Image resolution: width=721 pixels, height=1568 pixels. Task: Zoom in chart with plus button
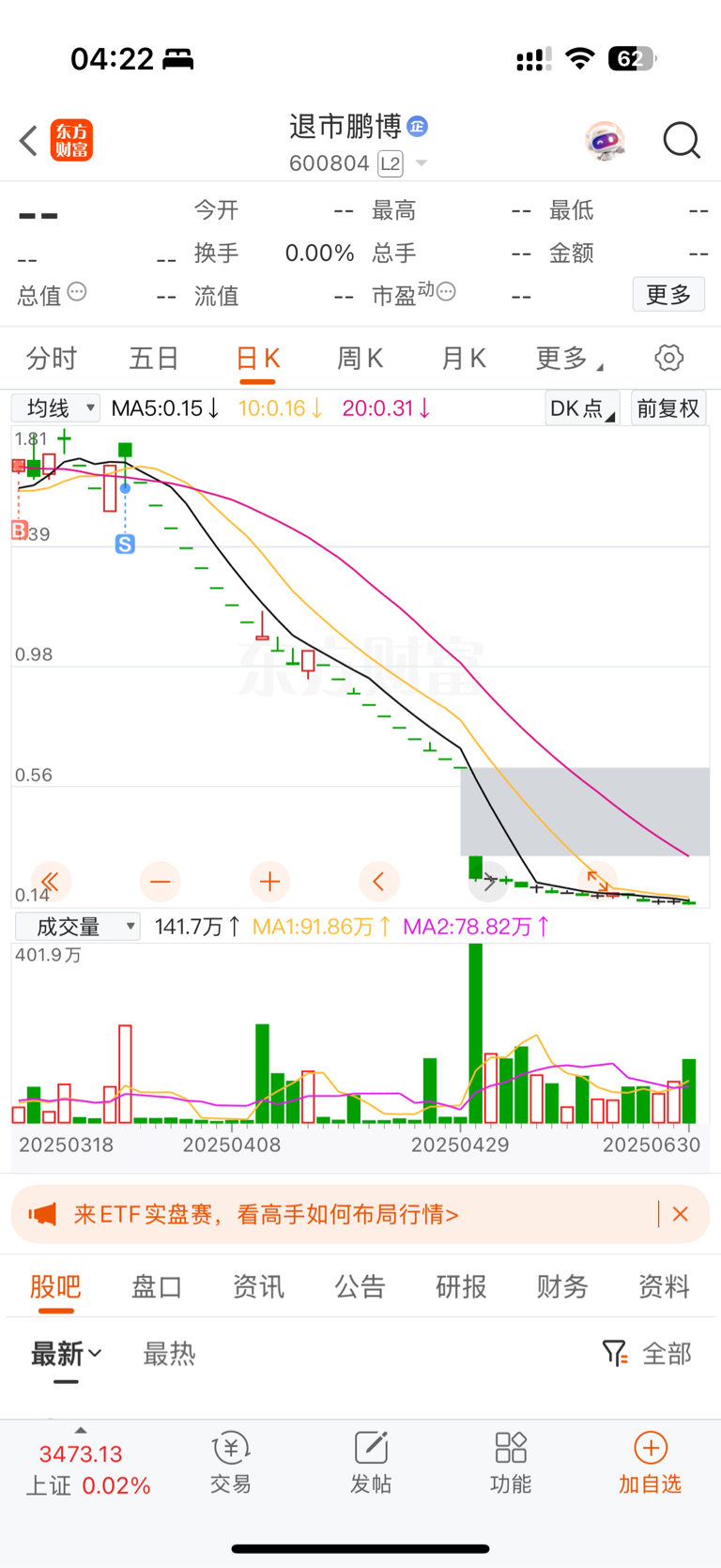click(x=269, y=882)
